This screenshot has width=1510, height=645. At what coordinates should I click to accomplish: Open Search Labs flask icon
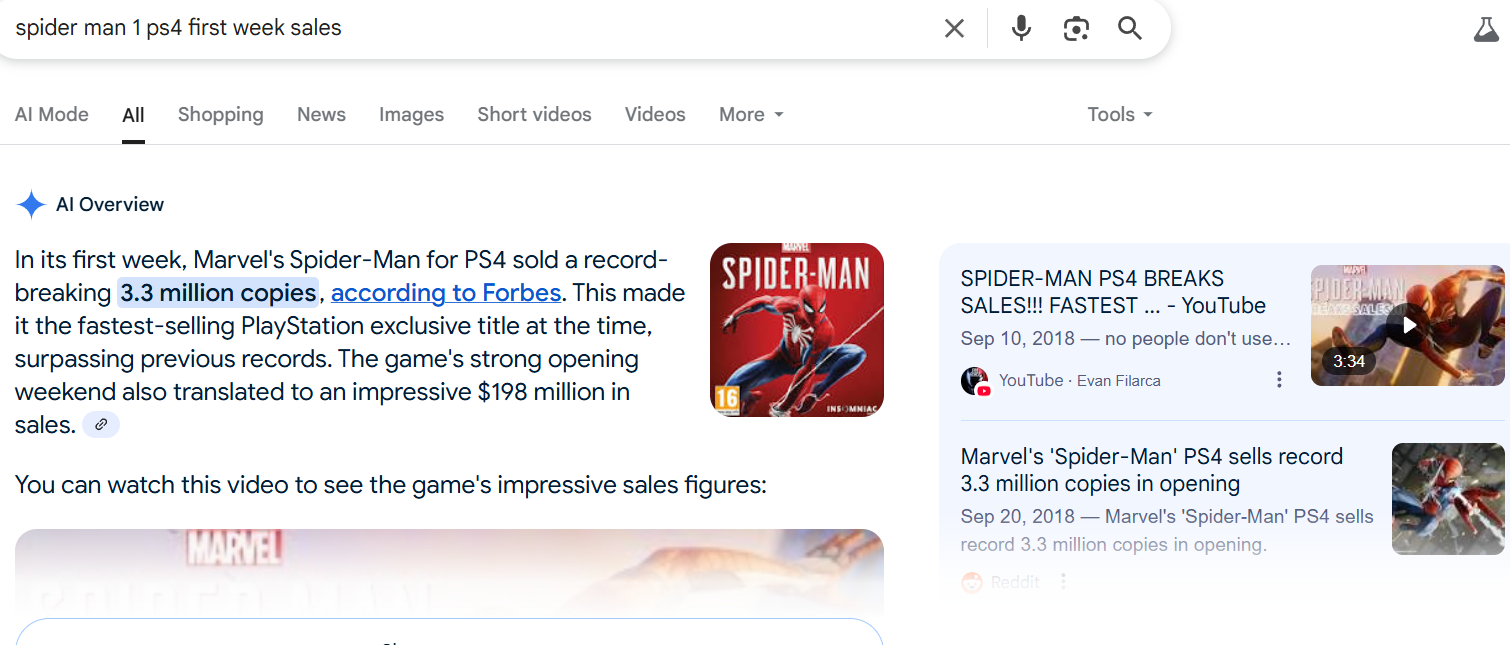1487,29
